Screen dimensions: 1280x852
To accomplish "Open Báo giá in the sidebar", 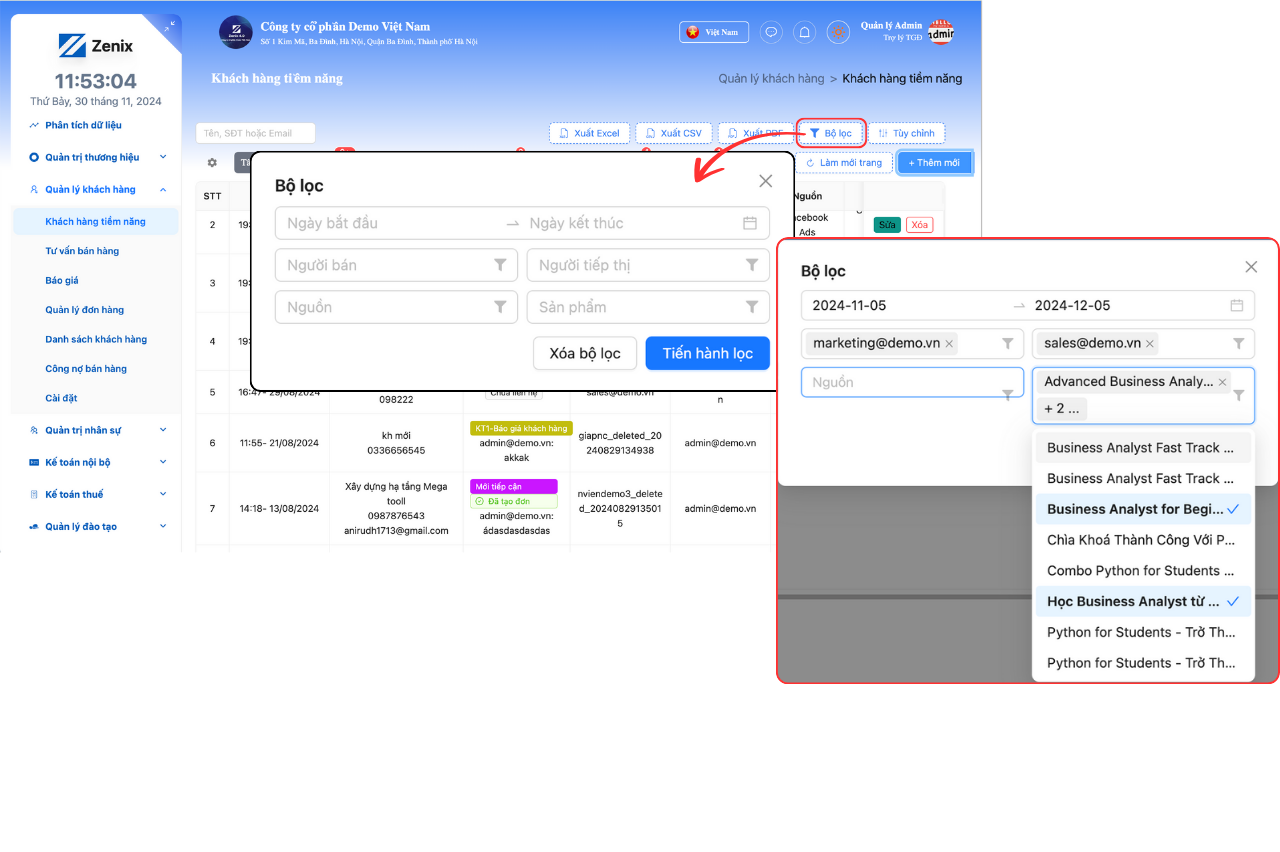I will [62, 281].
